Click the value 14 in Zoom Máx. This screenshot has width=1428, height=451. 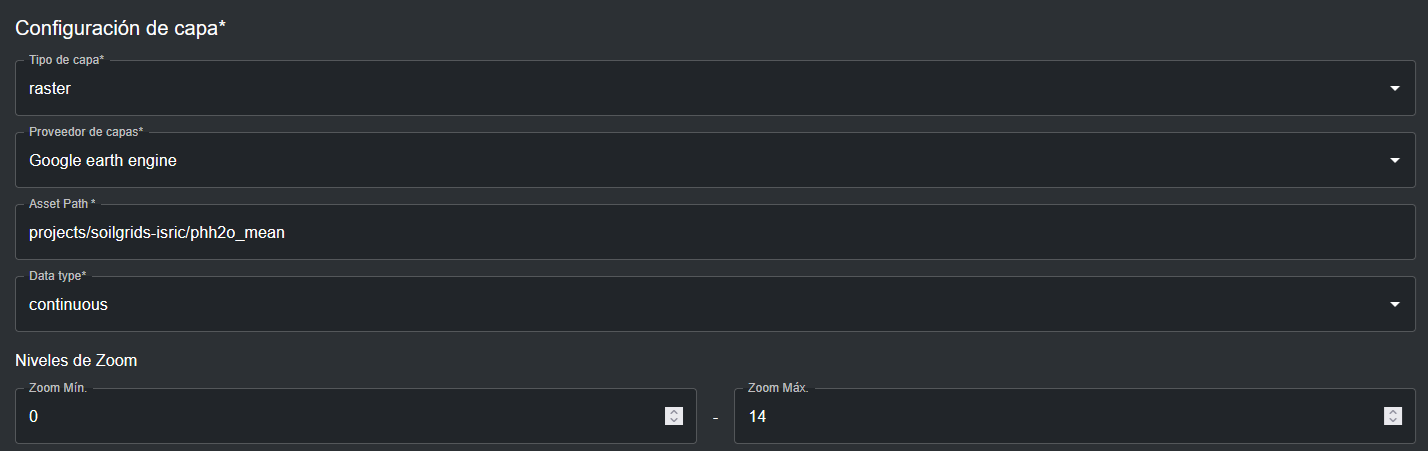tap(757, 416)
